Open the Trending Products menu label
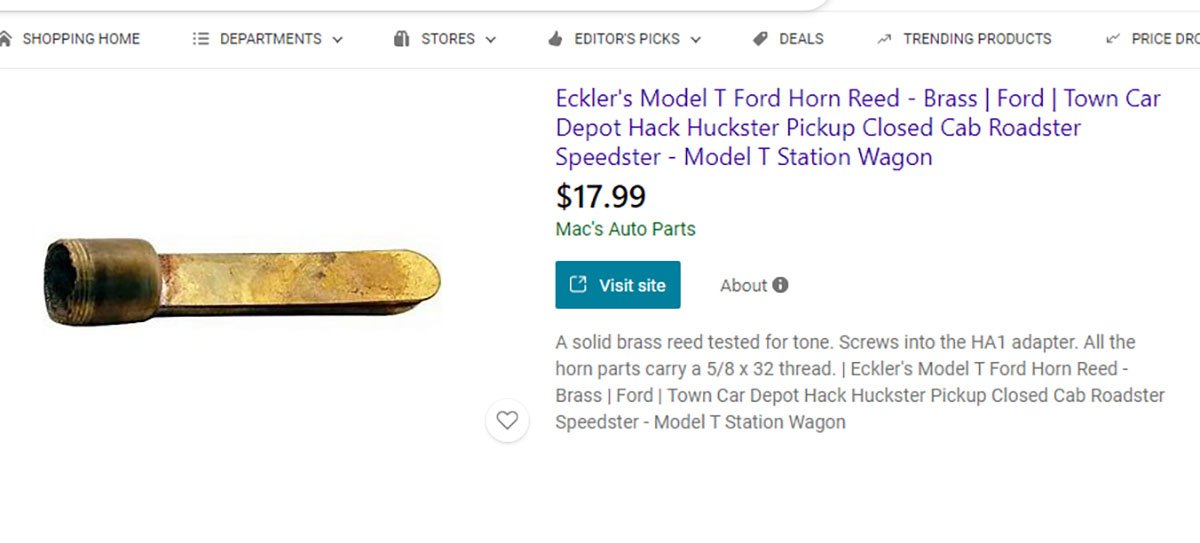This screenshot has height=543, width=1200. [x=977, y=39]
